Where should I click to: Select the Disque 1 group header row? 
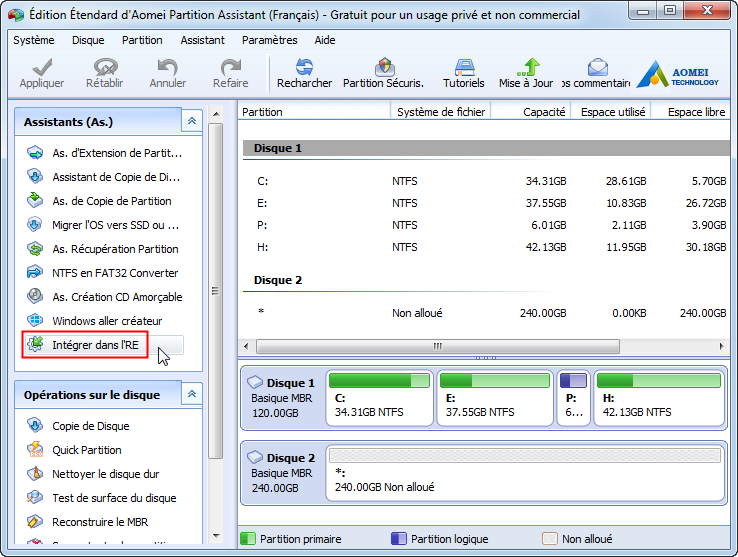click(487, 148)
